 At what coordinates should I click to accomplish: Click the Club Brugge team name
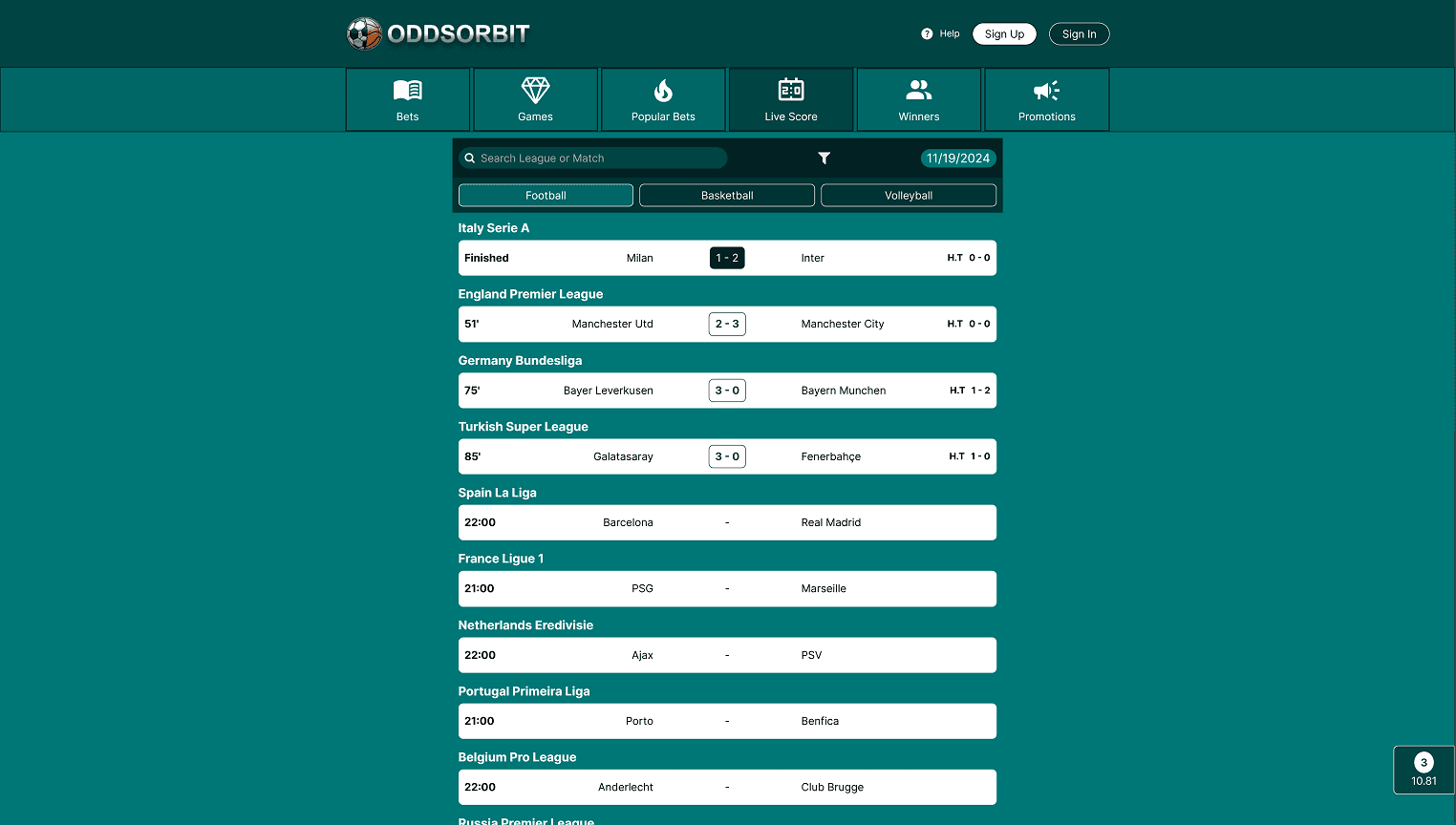832,787
